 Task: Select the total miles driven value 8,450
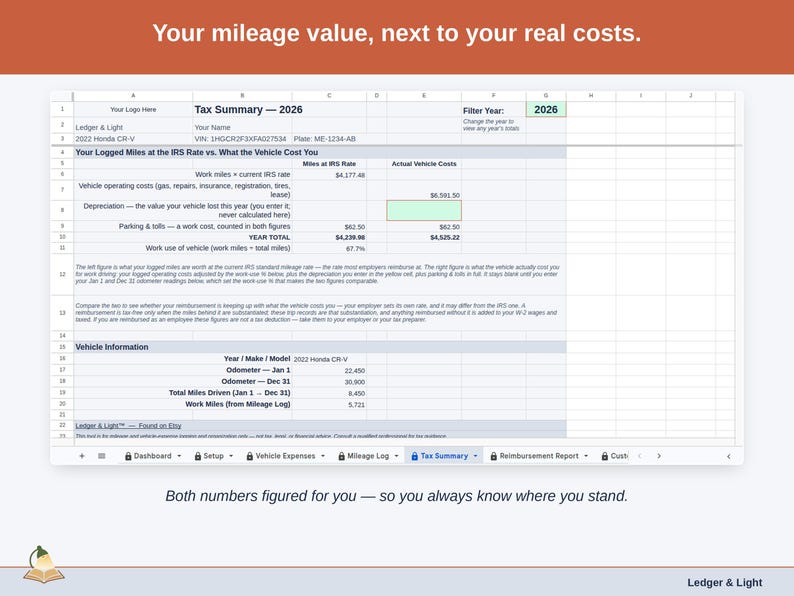329,393
